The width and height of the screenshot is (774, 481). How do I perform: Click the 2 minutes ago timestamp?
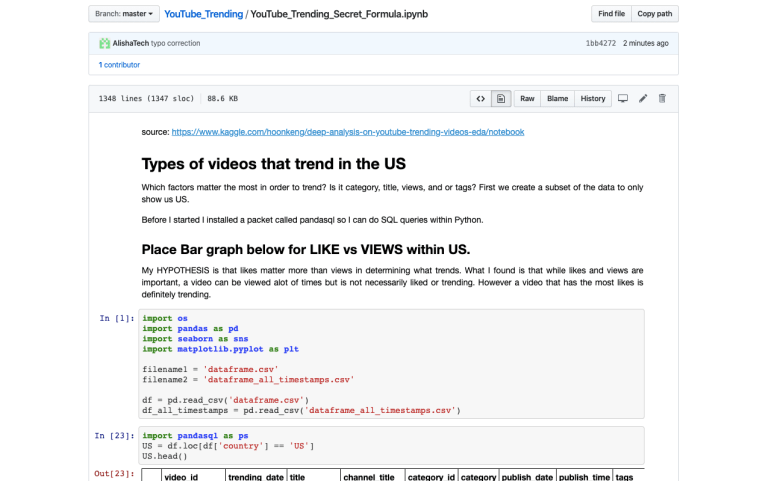click(x=646, y=43)
